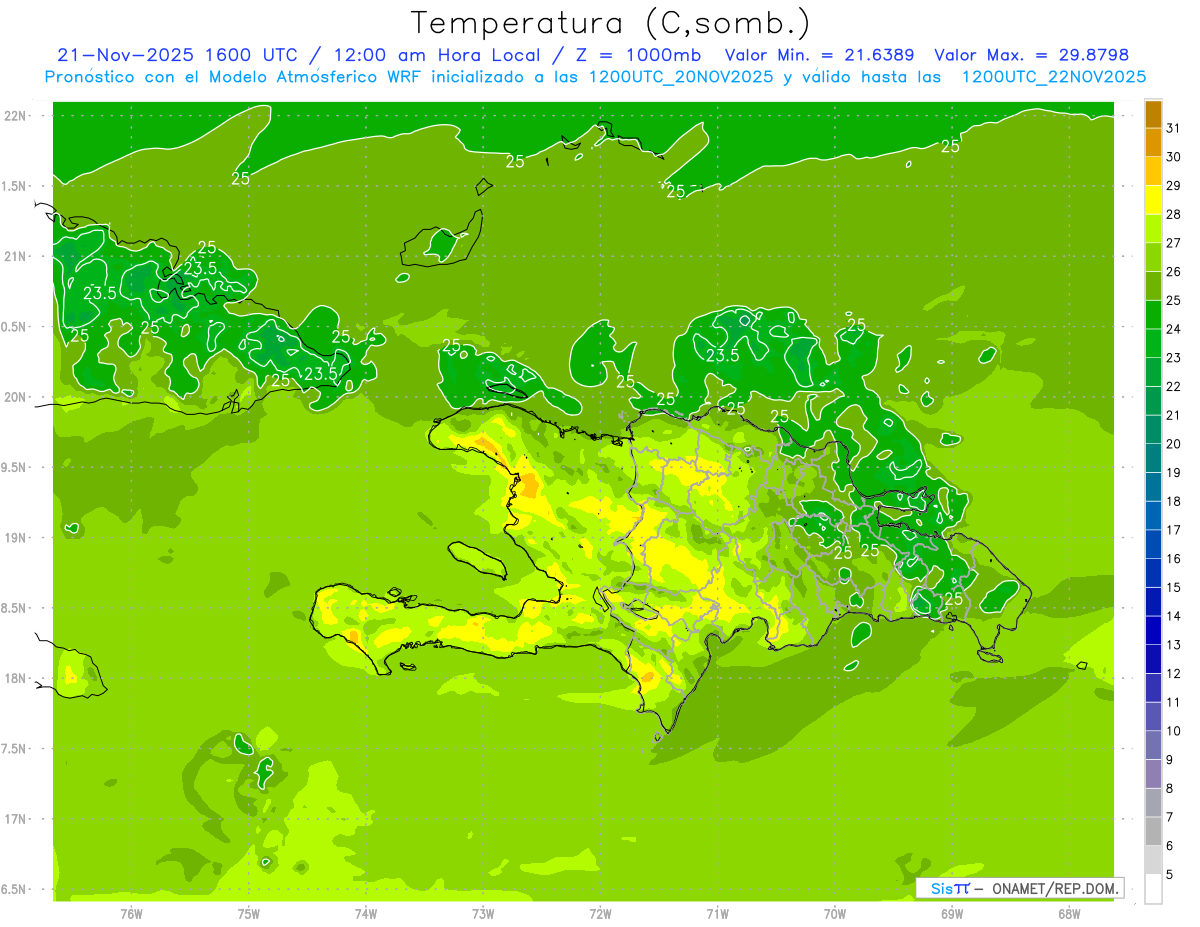Image resolution: width=1200 pixels, height=927 pixels.
Task: Click the clipped "1.5N" latitude label
Action: (x=15, y=187)
